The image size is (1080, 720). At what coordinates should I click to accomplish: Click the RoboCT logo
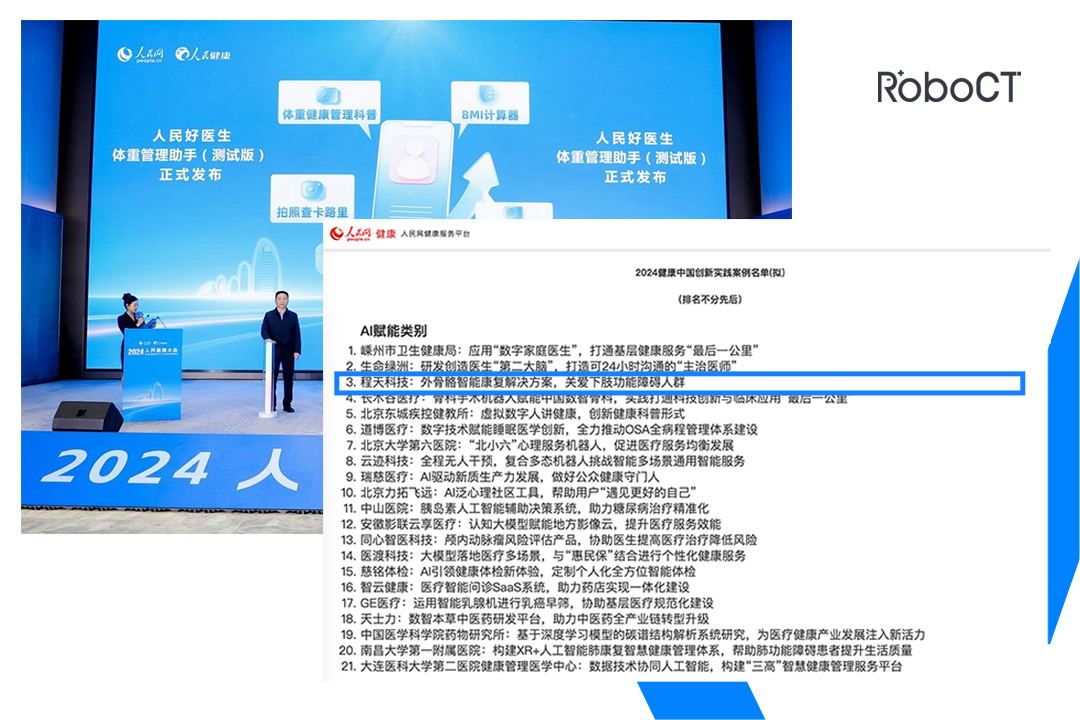coord(948,87)
